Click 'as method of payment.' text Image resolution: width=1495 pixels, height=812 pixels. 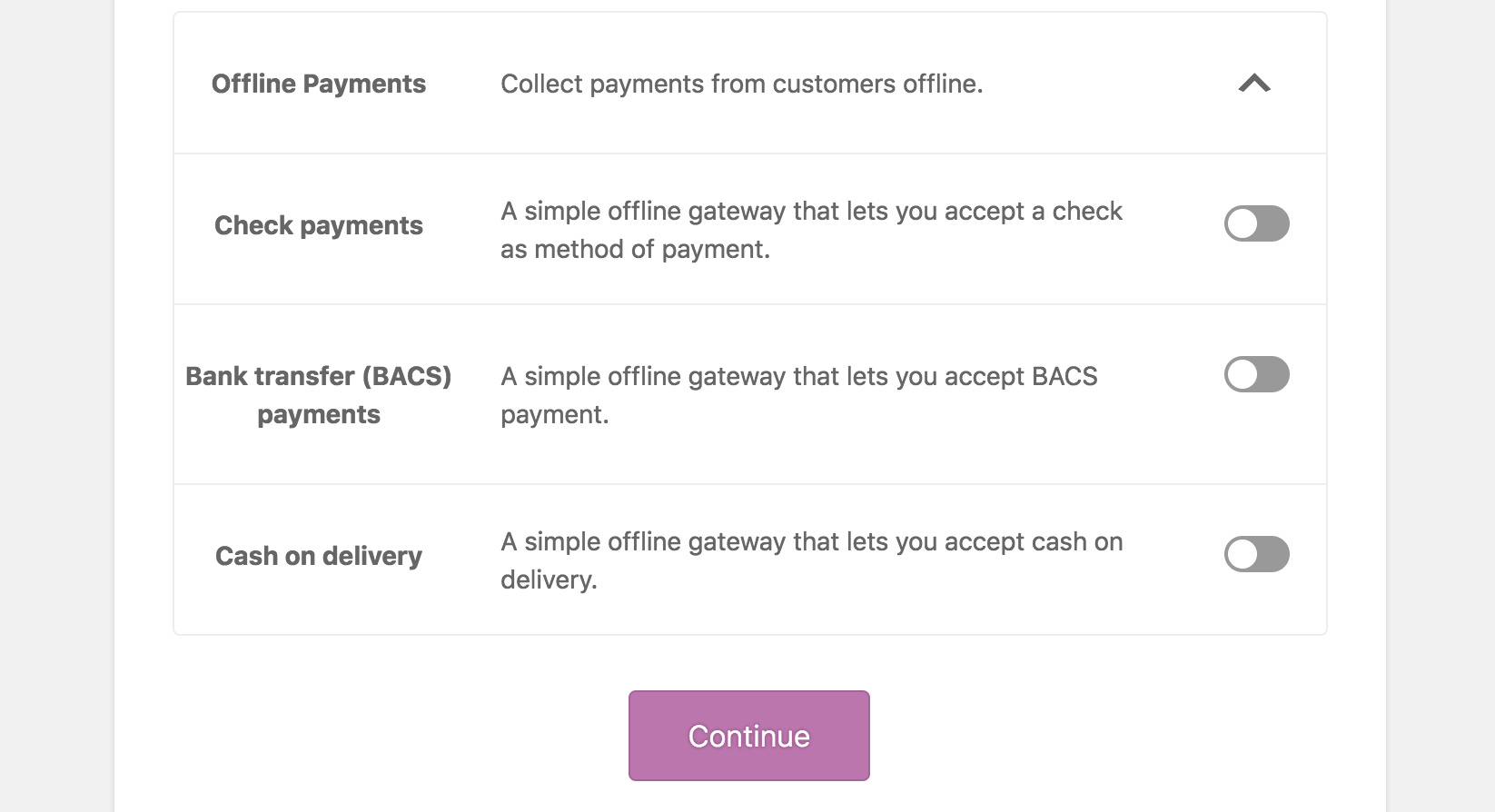635,249
